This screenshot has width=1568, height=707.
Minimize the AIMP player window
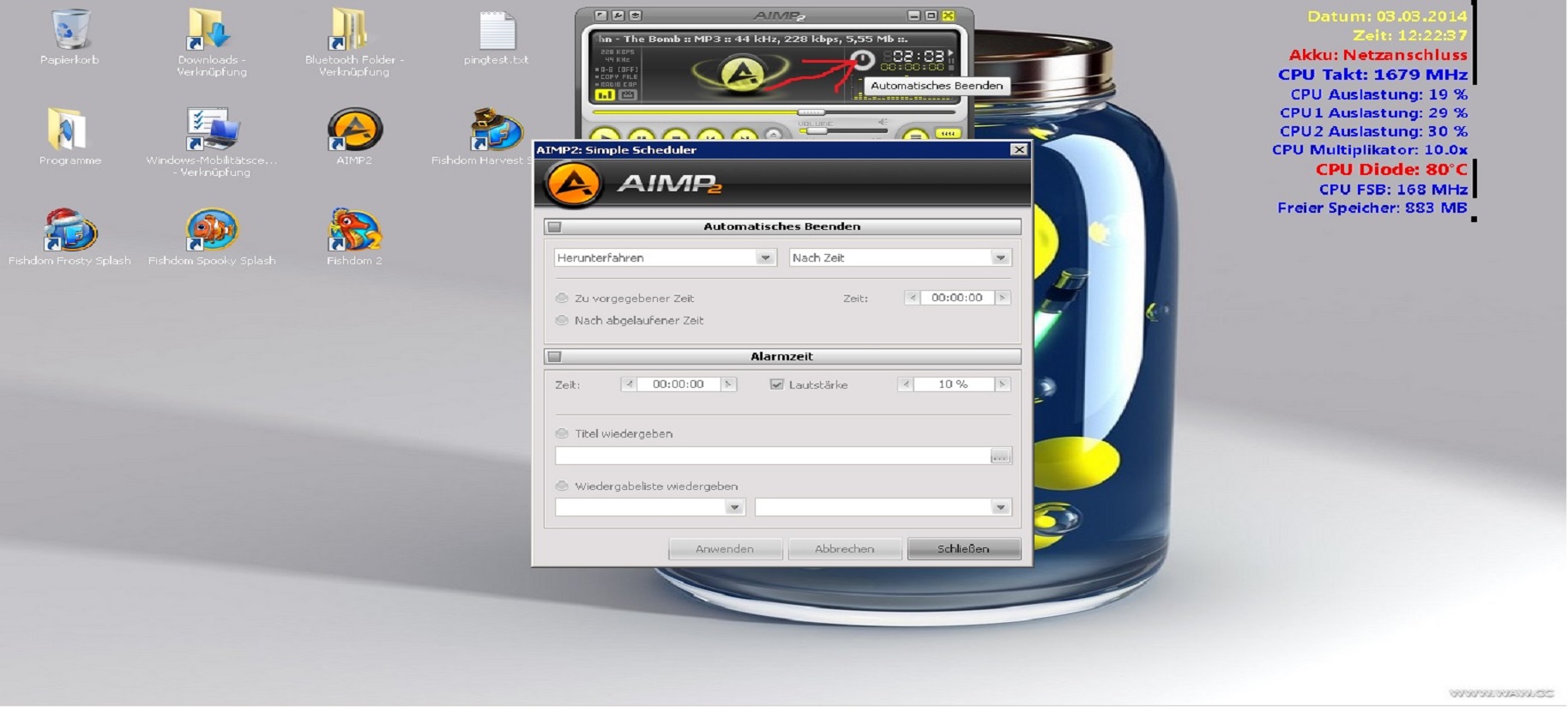click(914, 15)
